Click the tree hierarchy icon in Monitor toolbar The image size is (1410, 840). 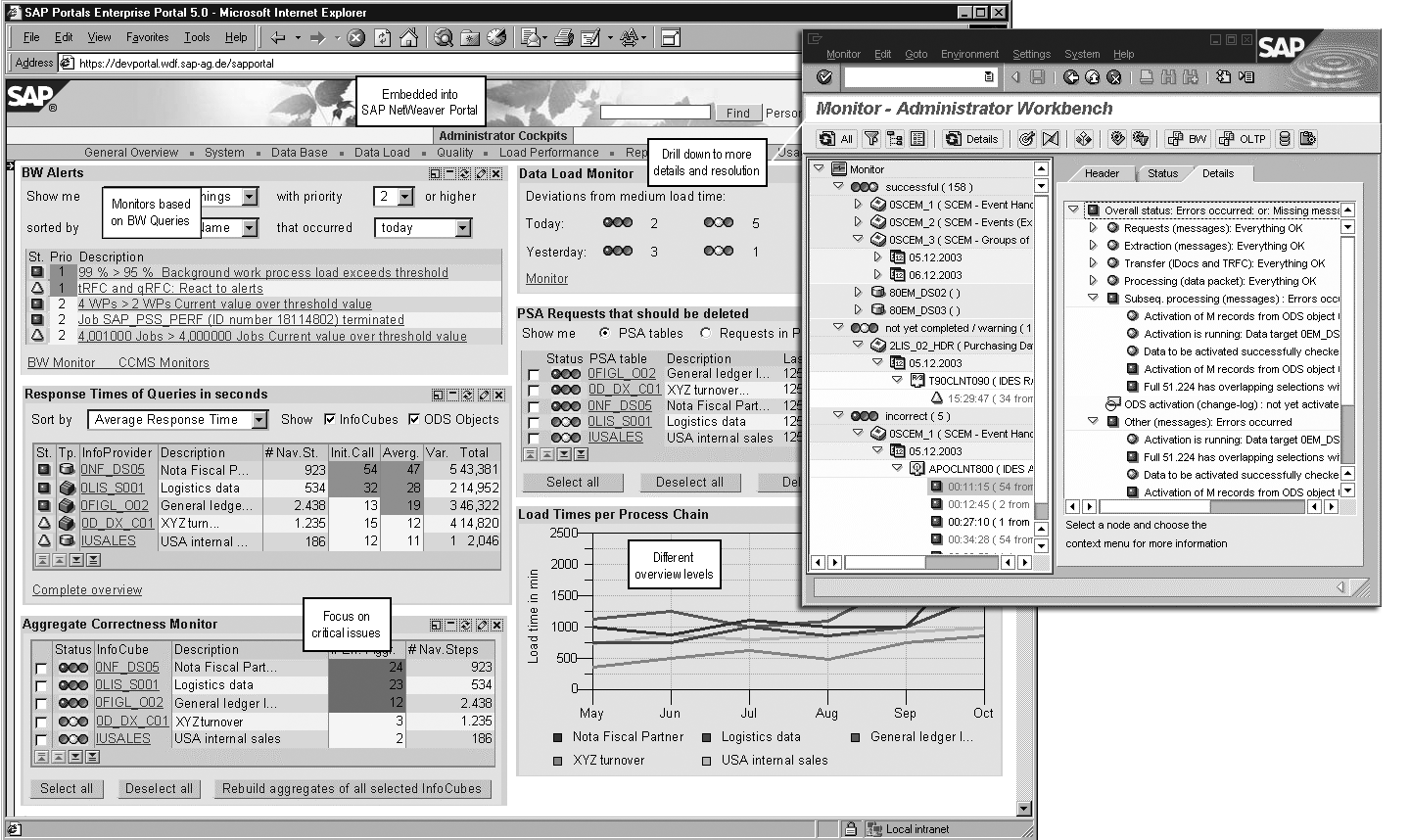tap(894, 139)
